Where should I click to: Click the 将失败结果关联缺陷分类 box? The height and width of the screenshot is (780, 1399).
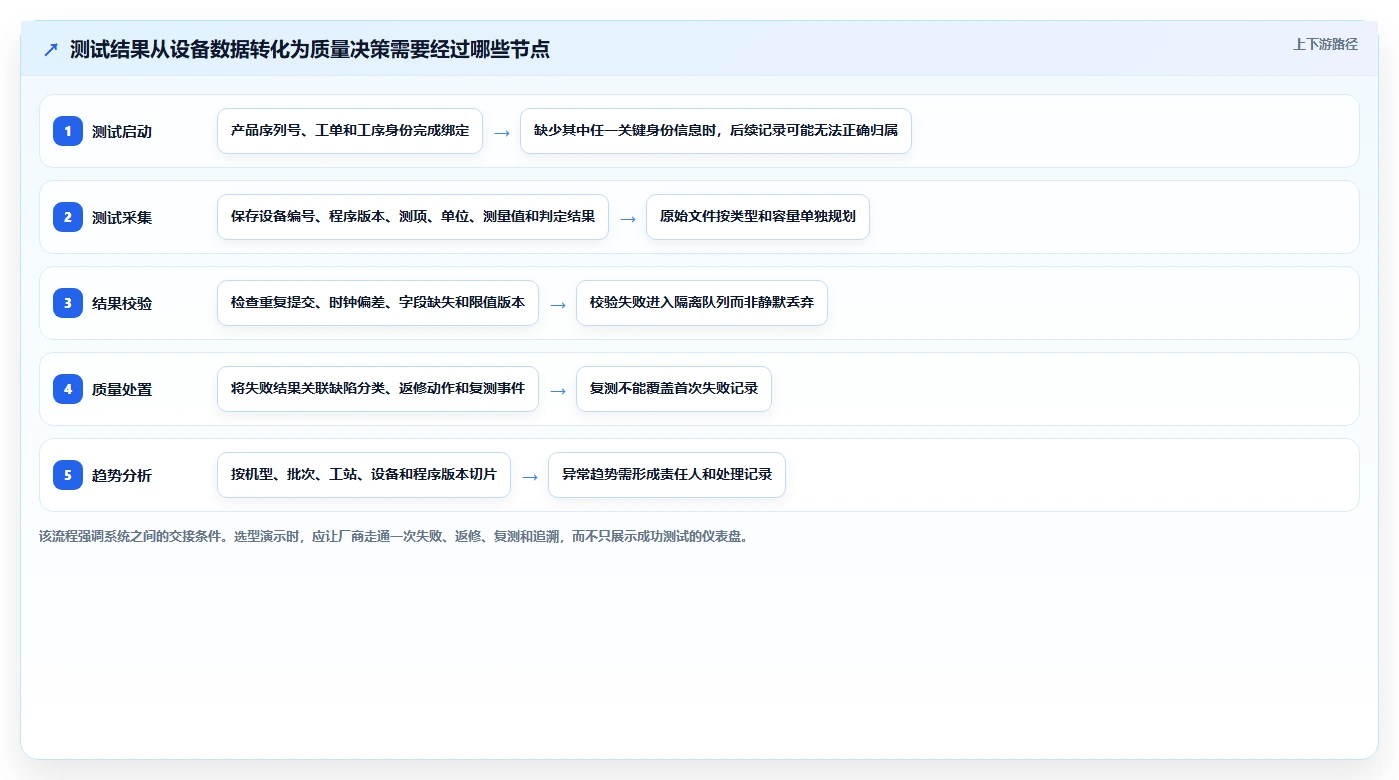378,389
